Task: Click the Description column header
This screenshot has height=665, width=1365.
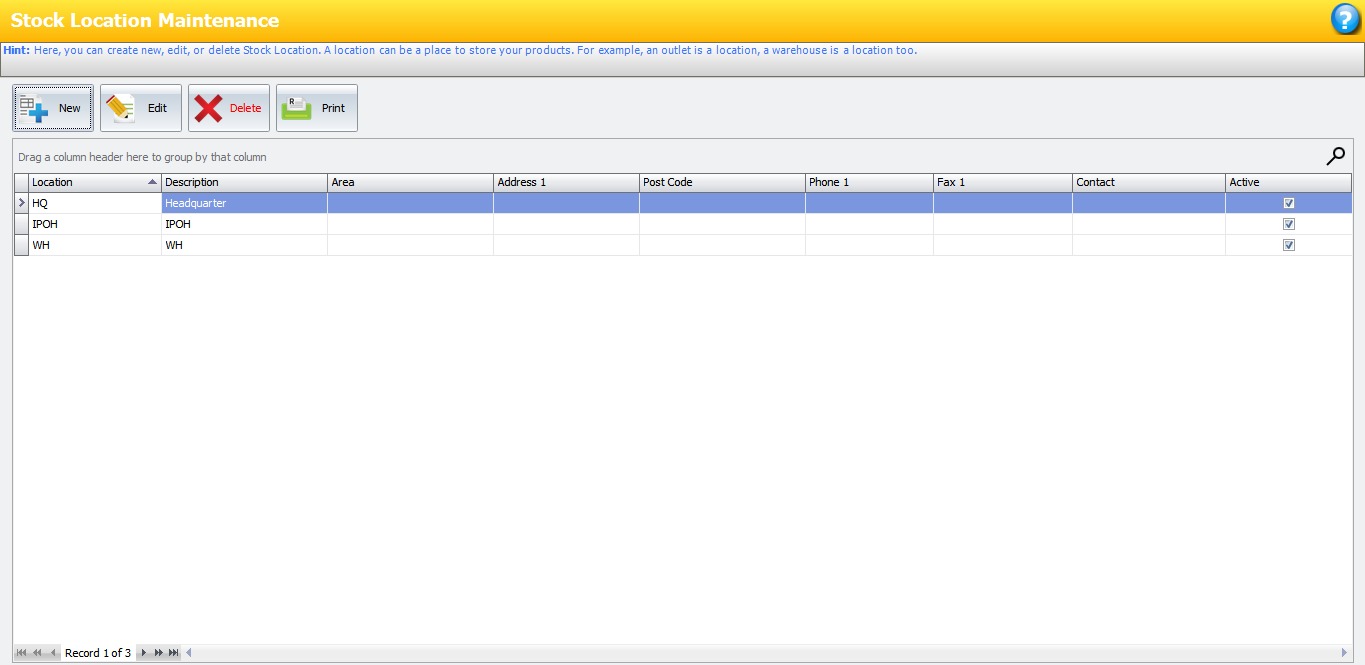Action: 244,182
